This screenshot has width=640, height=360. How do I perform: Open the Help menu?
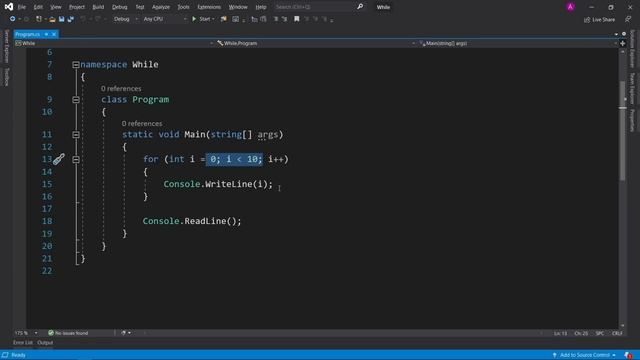tap(261, 7)
